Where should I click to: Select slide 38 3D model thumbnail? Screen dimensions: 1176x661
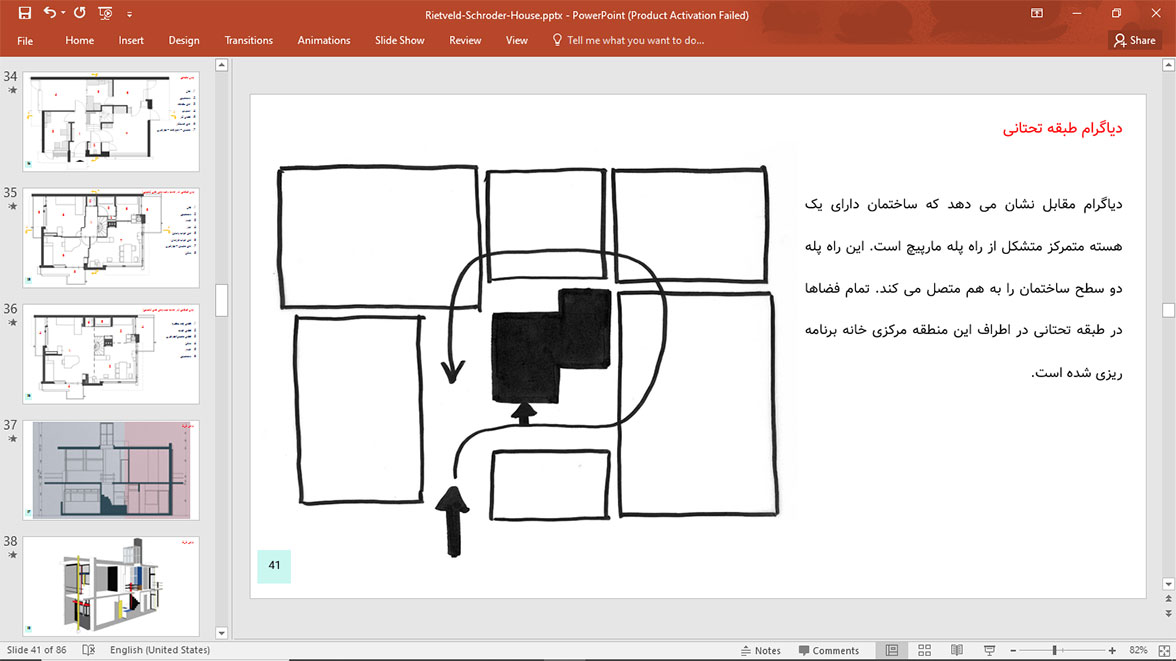[x=111, y=586]
